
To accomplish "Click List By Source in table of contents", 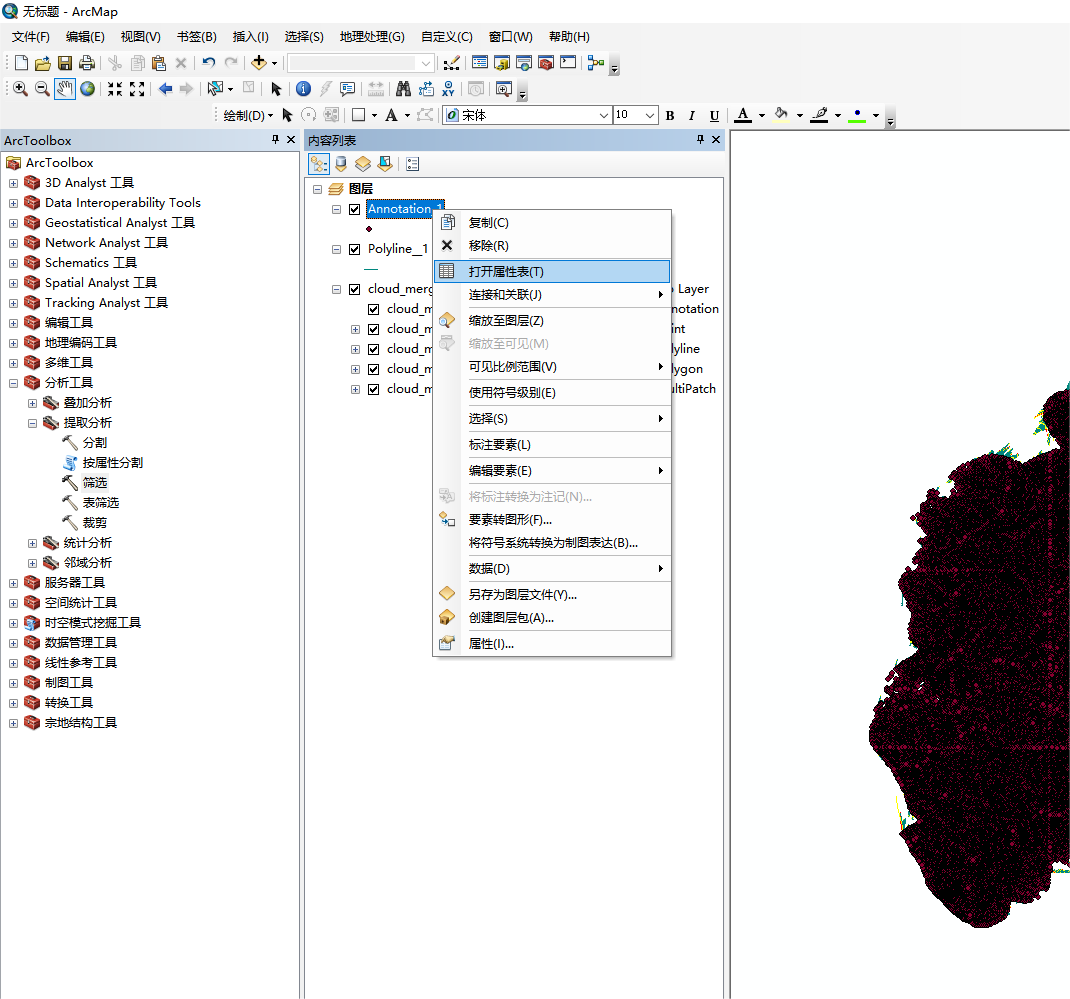I will pos(341,164).
